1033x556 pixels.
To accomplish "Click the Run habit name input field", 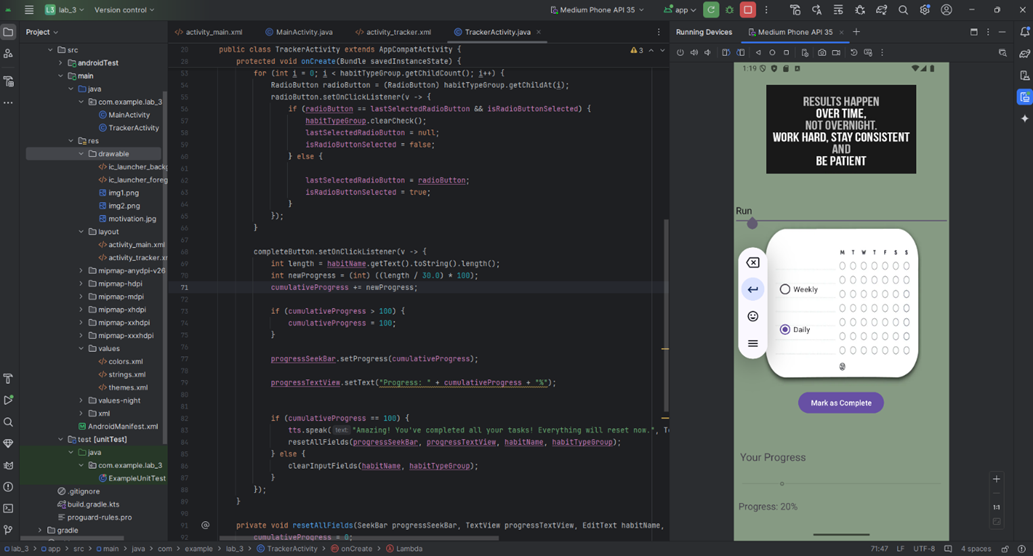I will tap(841, 211).
